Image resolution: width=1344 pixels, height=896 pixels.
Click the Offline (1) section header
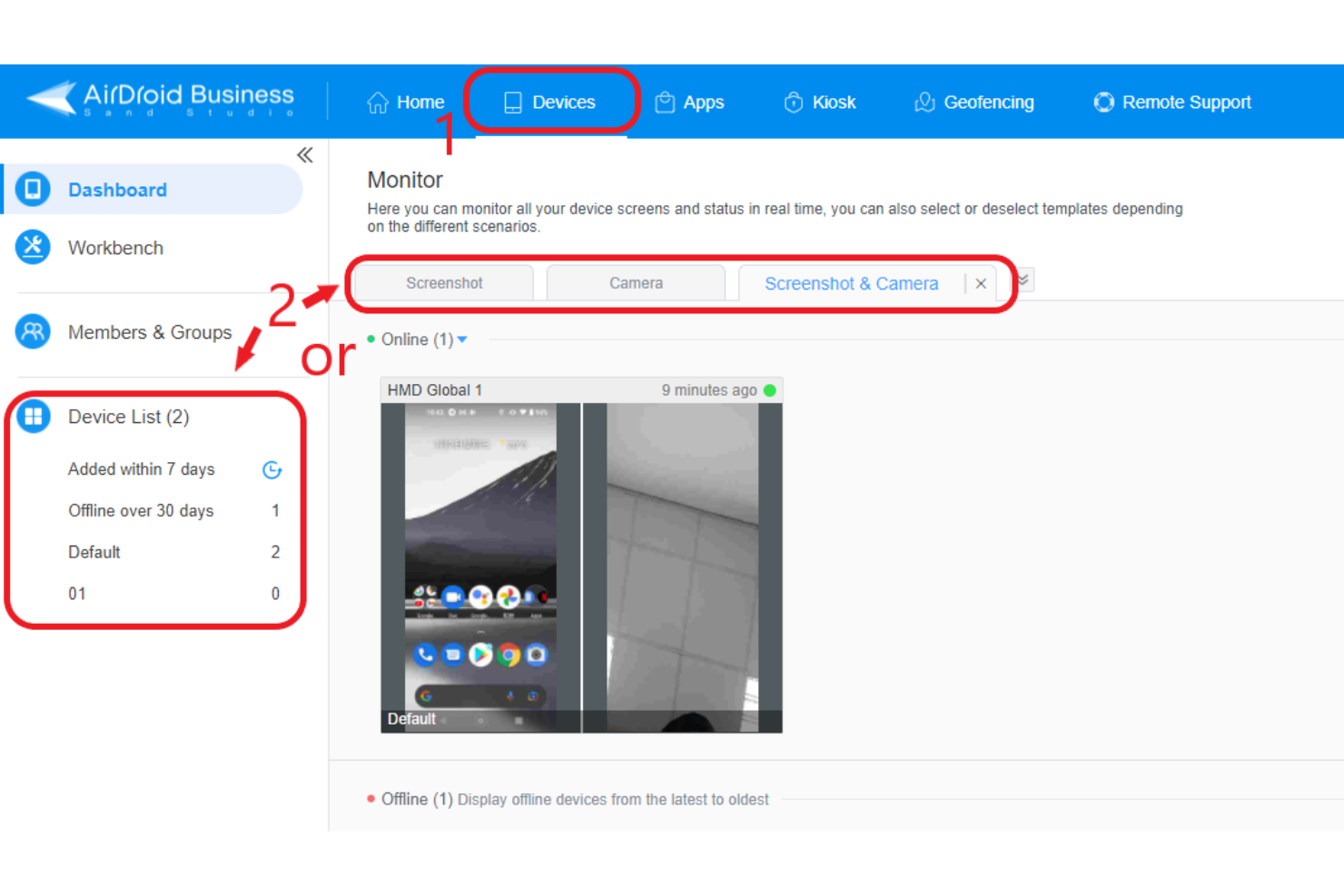tap(416, 799)
